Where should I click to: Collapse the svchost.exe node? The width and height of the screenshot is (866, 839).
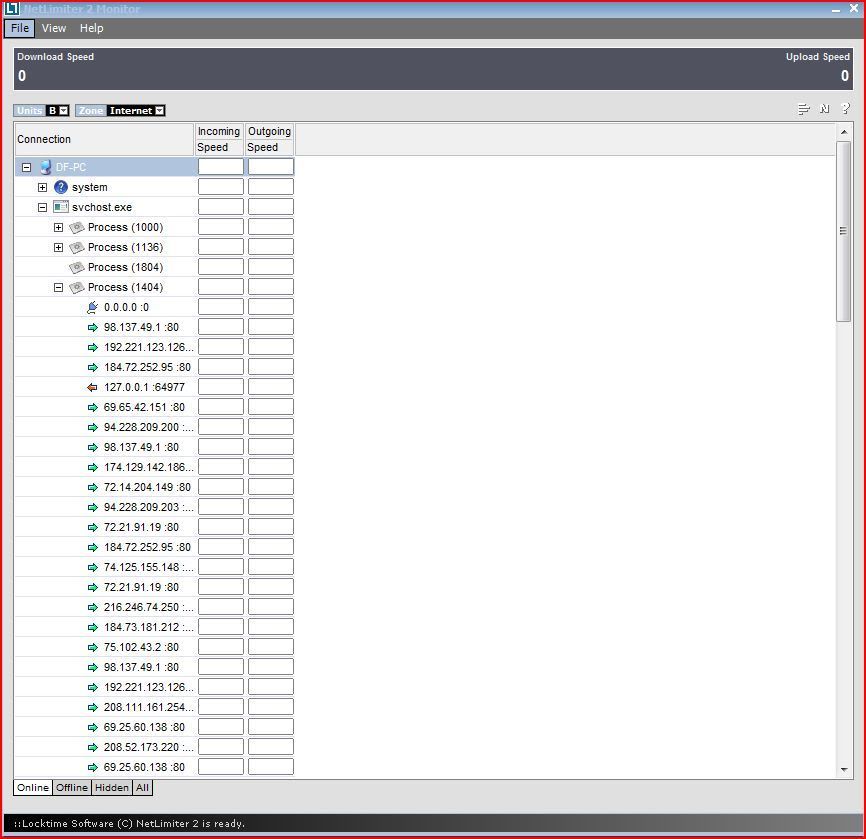[42, 207]
